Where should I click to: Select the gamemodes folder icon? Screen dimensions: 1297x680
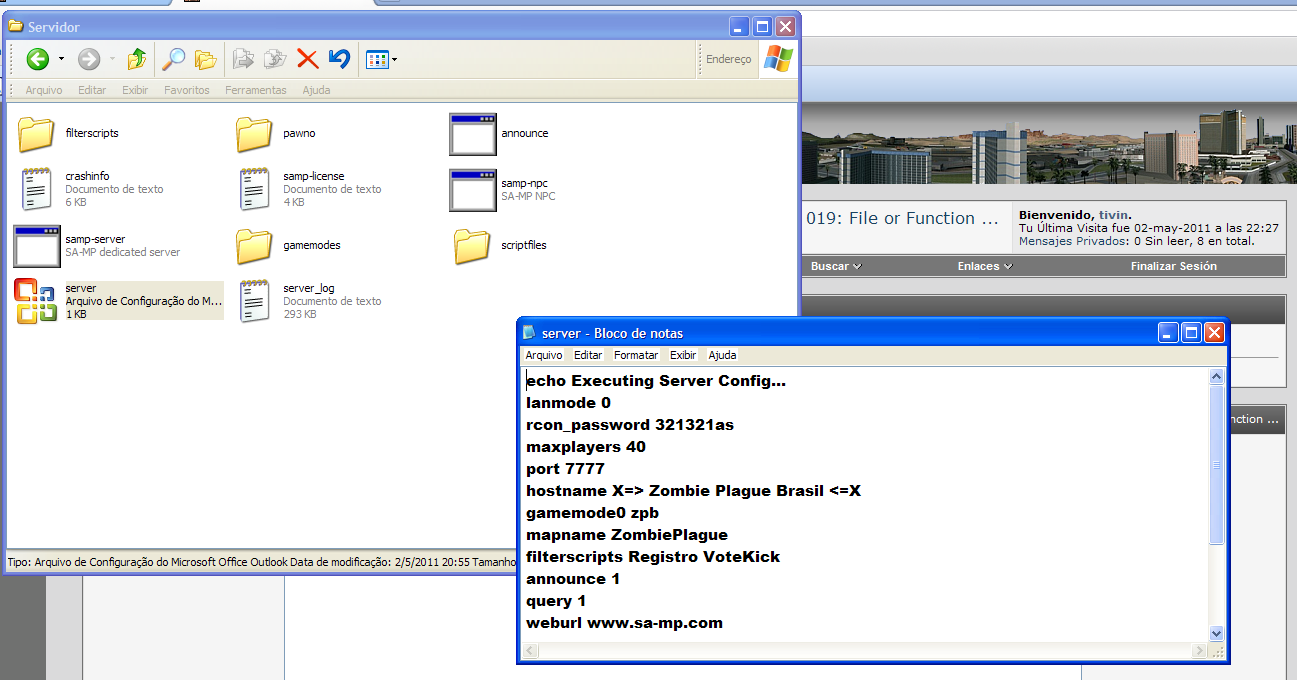click(254, 245)
